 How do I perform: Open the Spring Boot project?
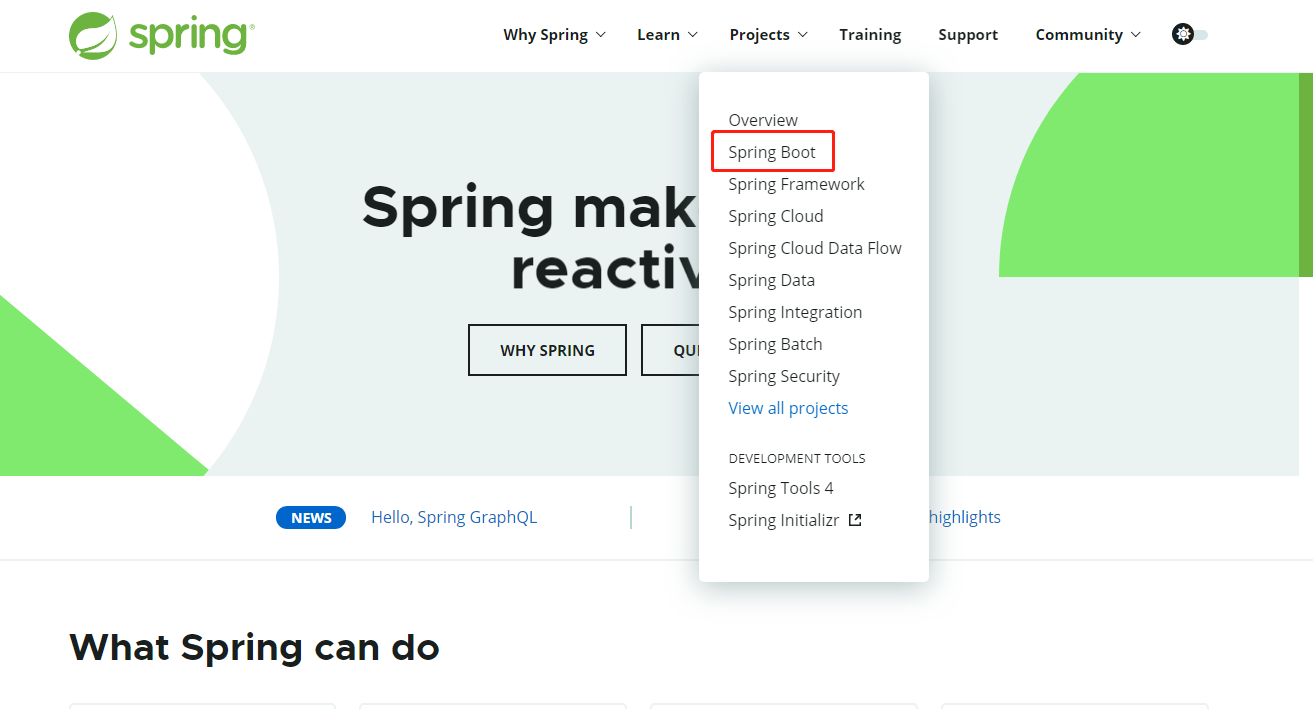tap(772, 151)
